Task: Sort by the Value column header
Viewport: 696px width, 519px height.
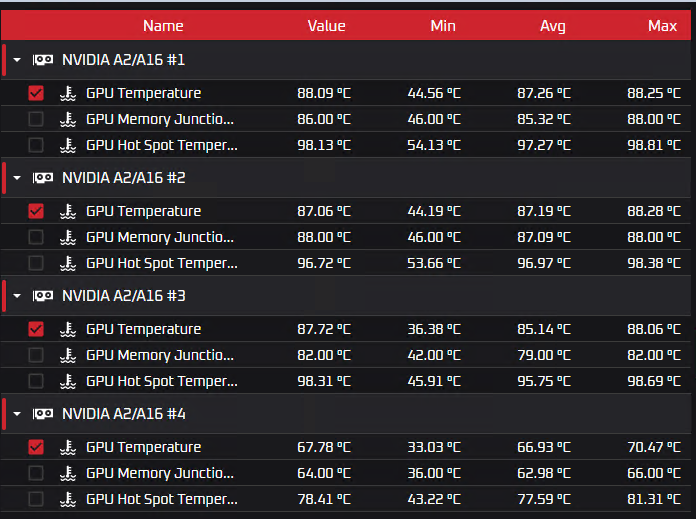Action: 327,26
